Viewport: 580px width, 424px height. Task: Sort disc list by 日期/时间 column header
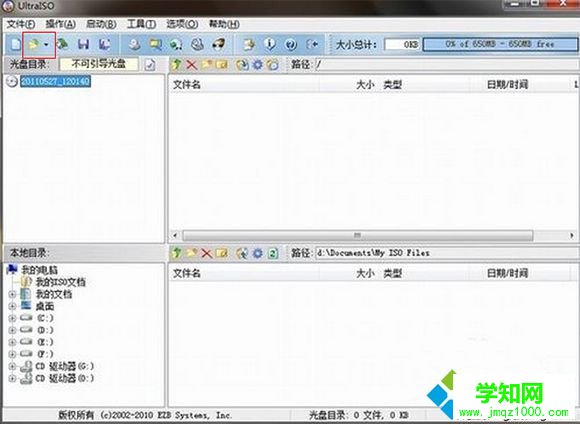click(519, 85)
